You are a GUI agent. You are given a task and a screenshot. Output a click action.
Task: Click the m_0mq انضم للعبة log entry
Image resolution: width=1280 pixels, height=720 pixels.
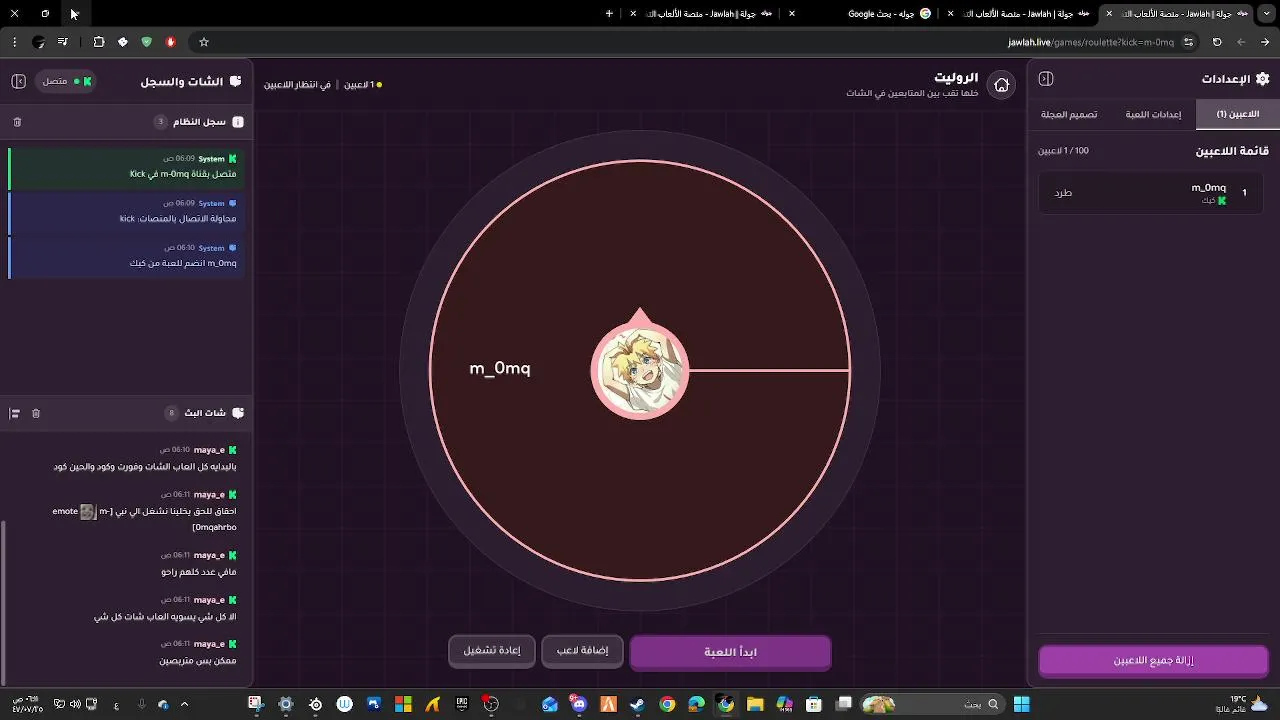tap(126, 257)
